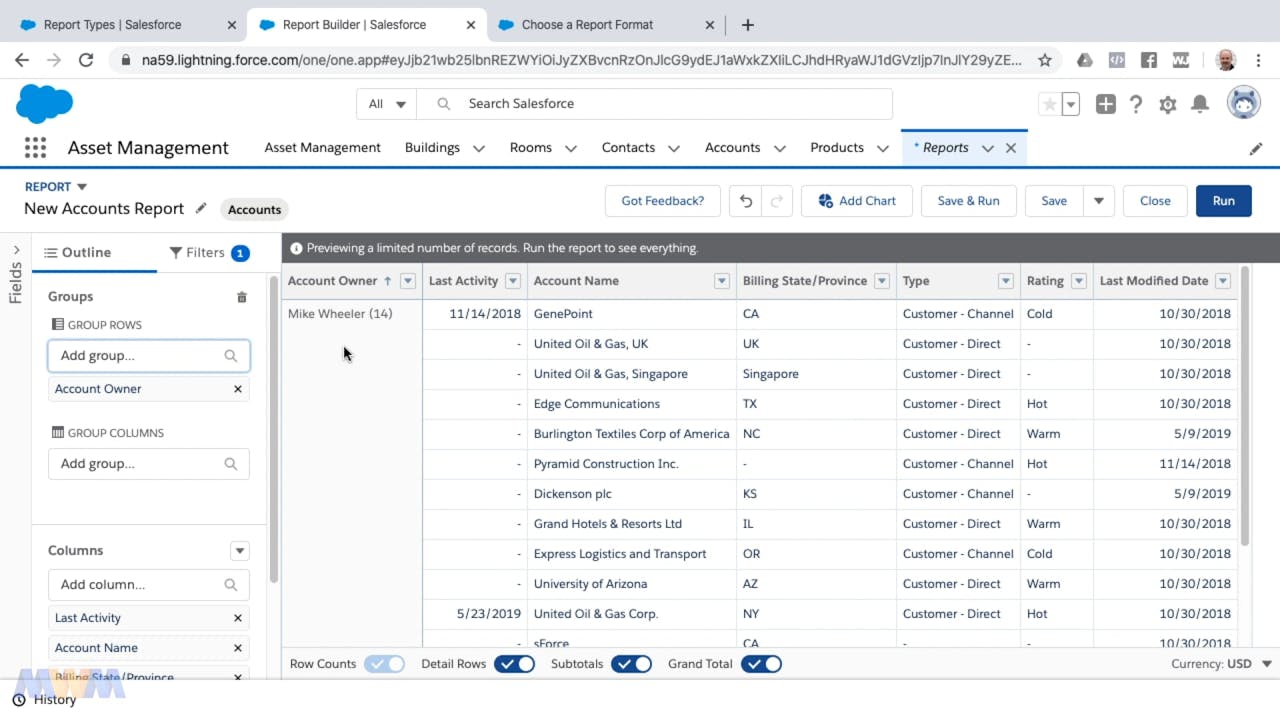
Task: Switch to Choose a Report Format tab
Action: (606, 25)
